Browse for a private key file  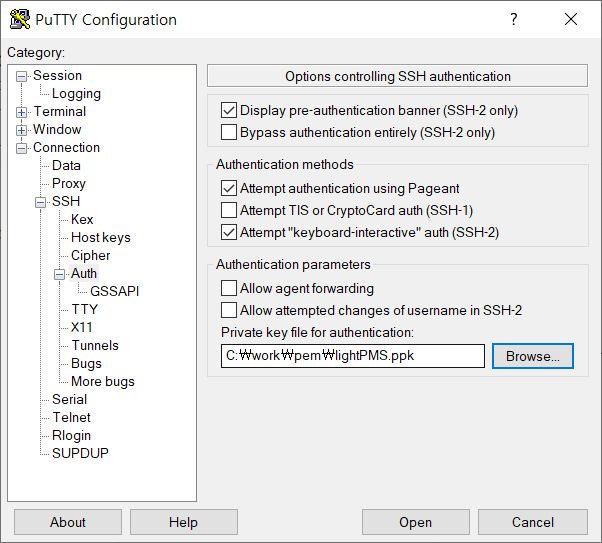pos(533,356)
